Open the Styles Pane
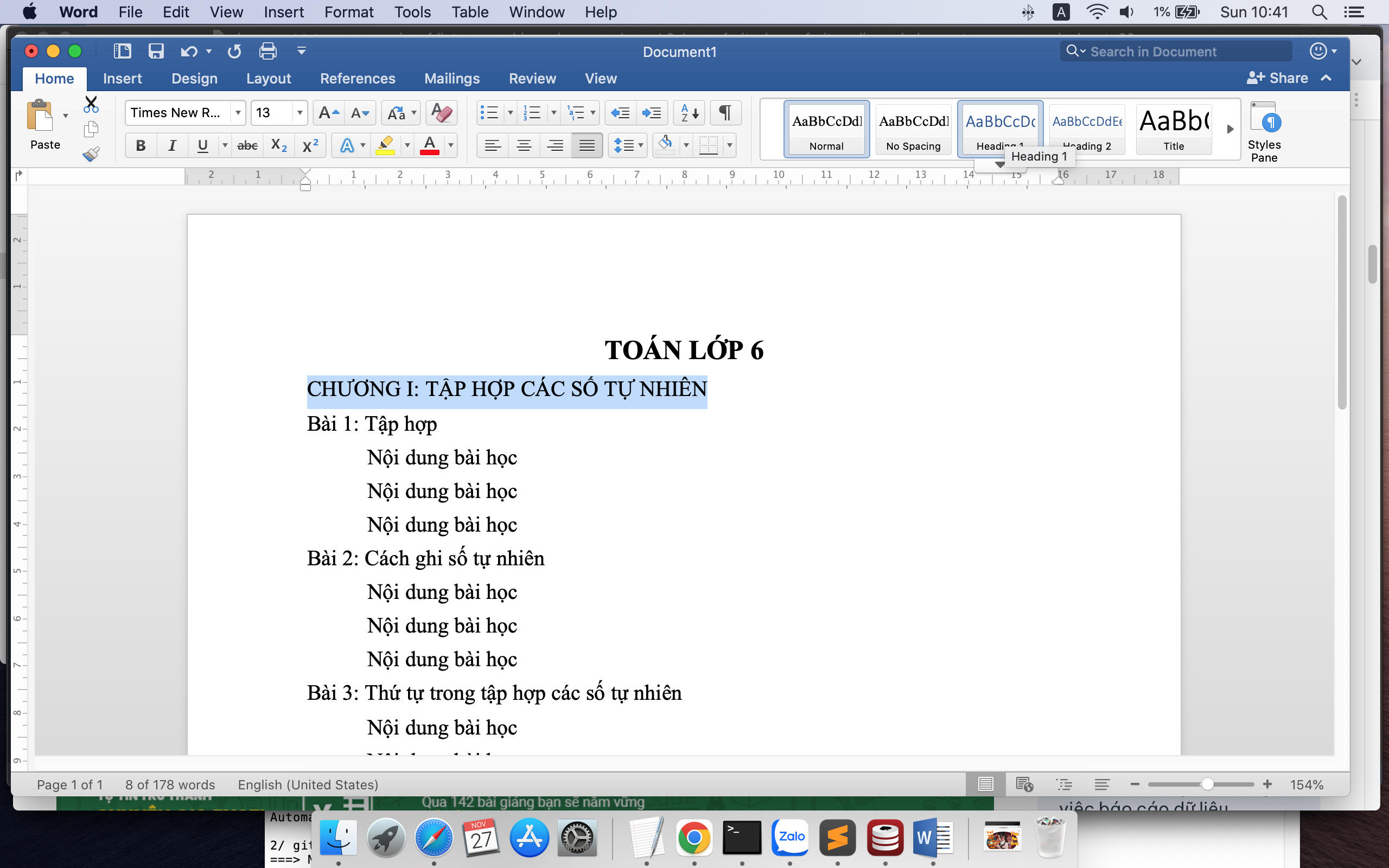Image resolution: width=1389 pixels, height=868 pixels. 1264,132
